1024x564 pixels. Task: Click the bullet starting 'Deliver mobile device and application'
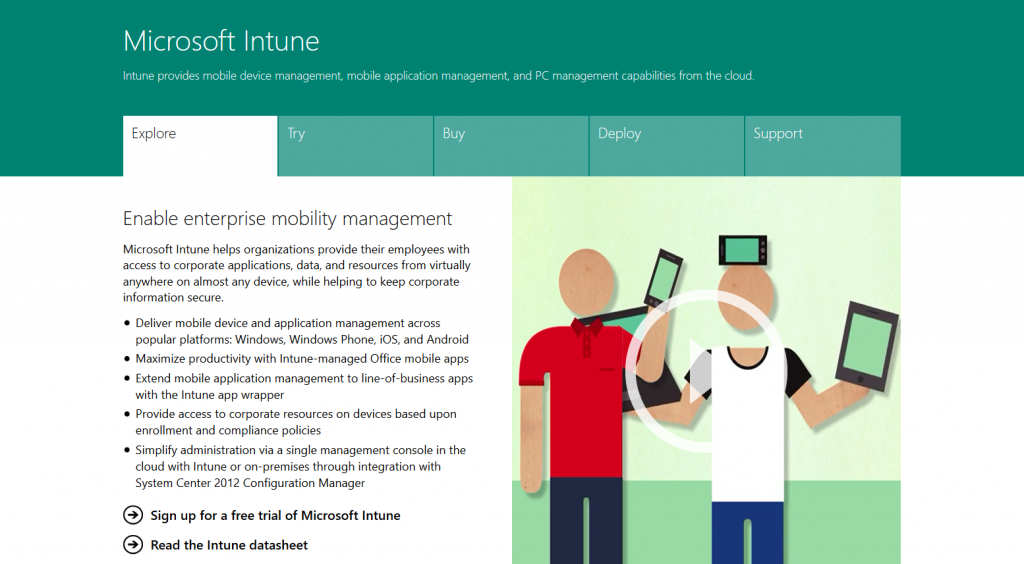302,331
